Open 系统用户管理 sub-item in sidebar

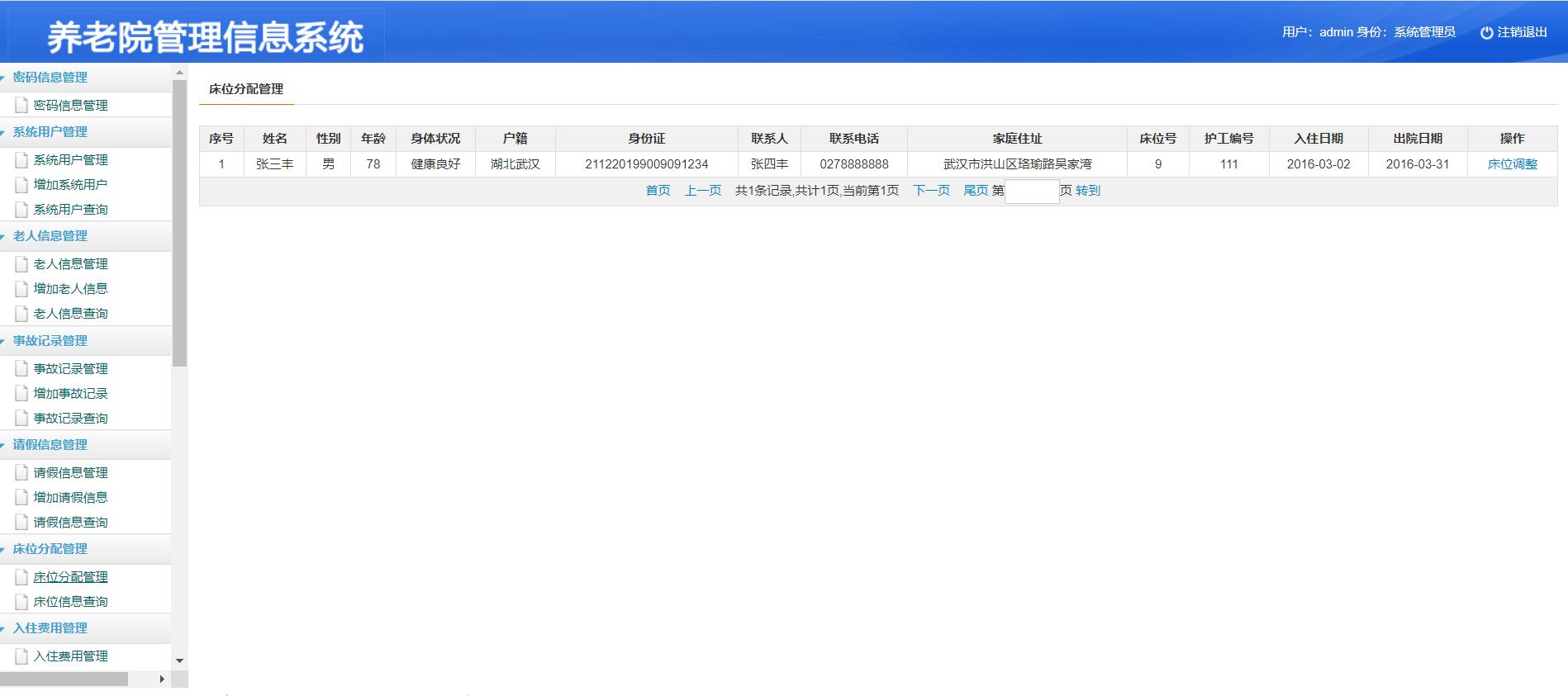pos(70,159)
